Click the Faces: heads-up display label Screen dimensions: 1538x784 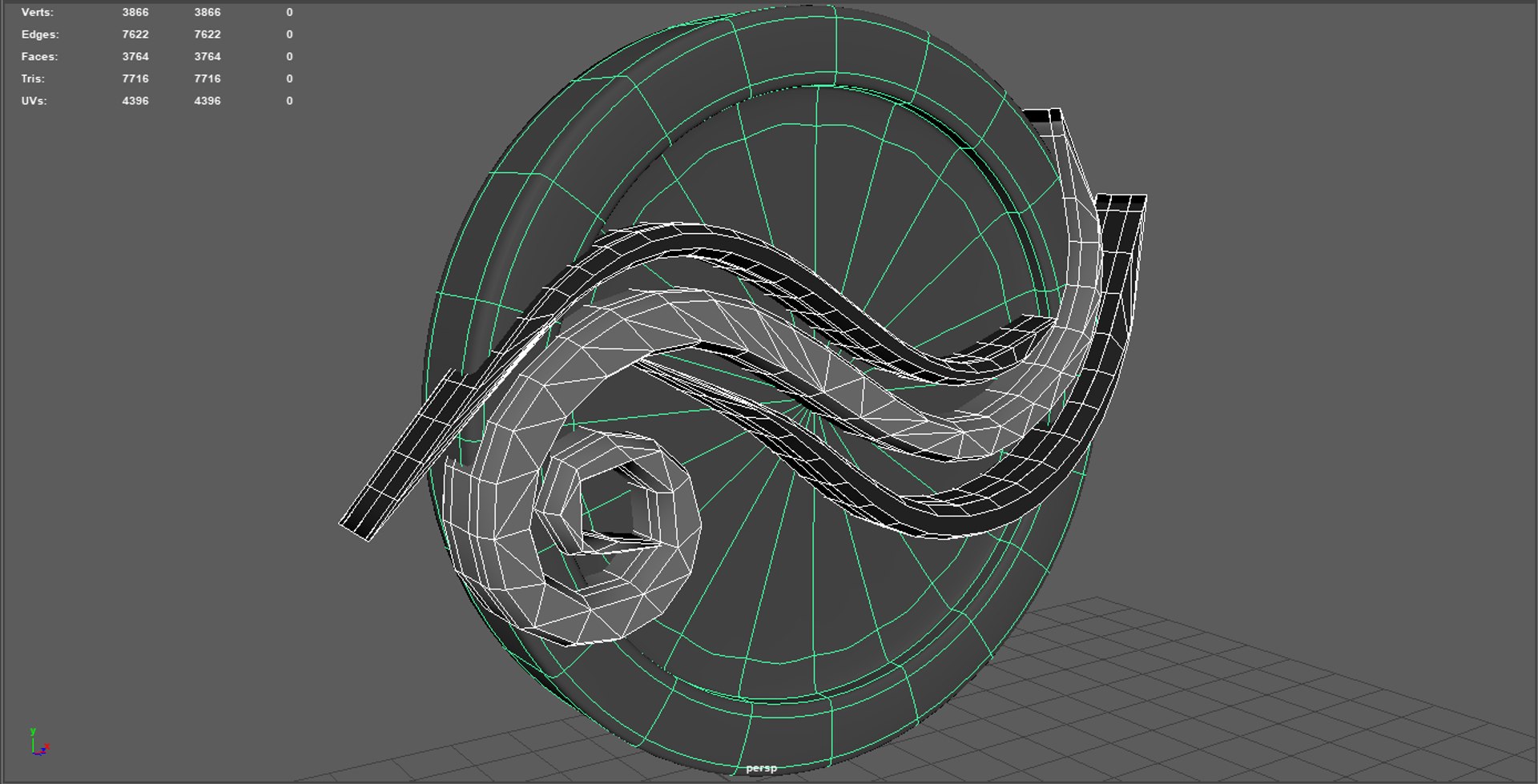pyautogui.click(x=39, y=57)
